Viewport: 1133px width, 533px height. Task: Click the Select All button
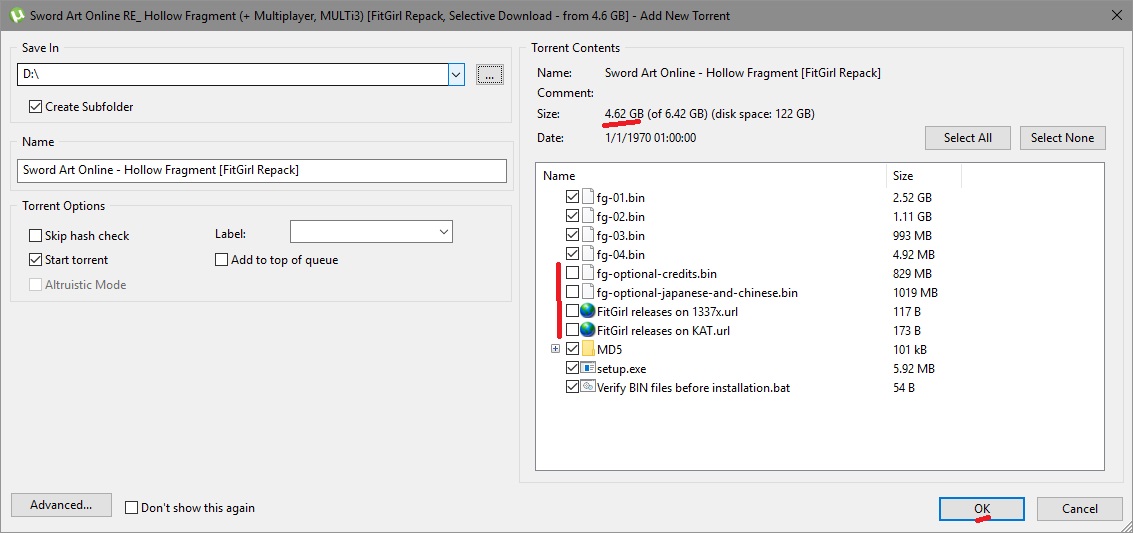[968, 138]
